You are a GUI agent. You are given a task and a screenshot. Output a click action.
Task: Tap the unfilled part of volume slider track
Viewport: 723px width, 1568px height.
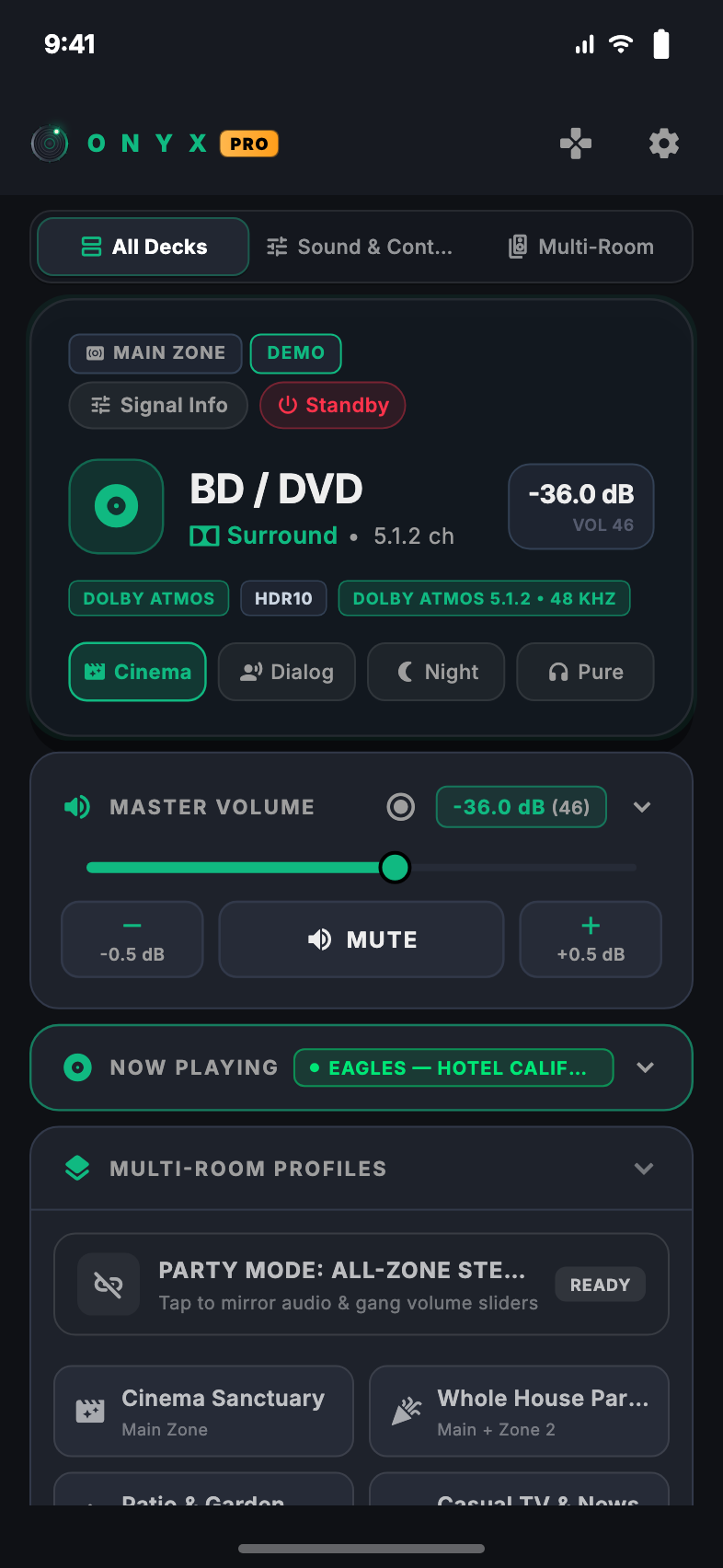[524, 867]
